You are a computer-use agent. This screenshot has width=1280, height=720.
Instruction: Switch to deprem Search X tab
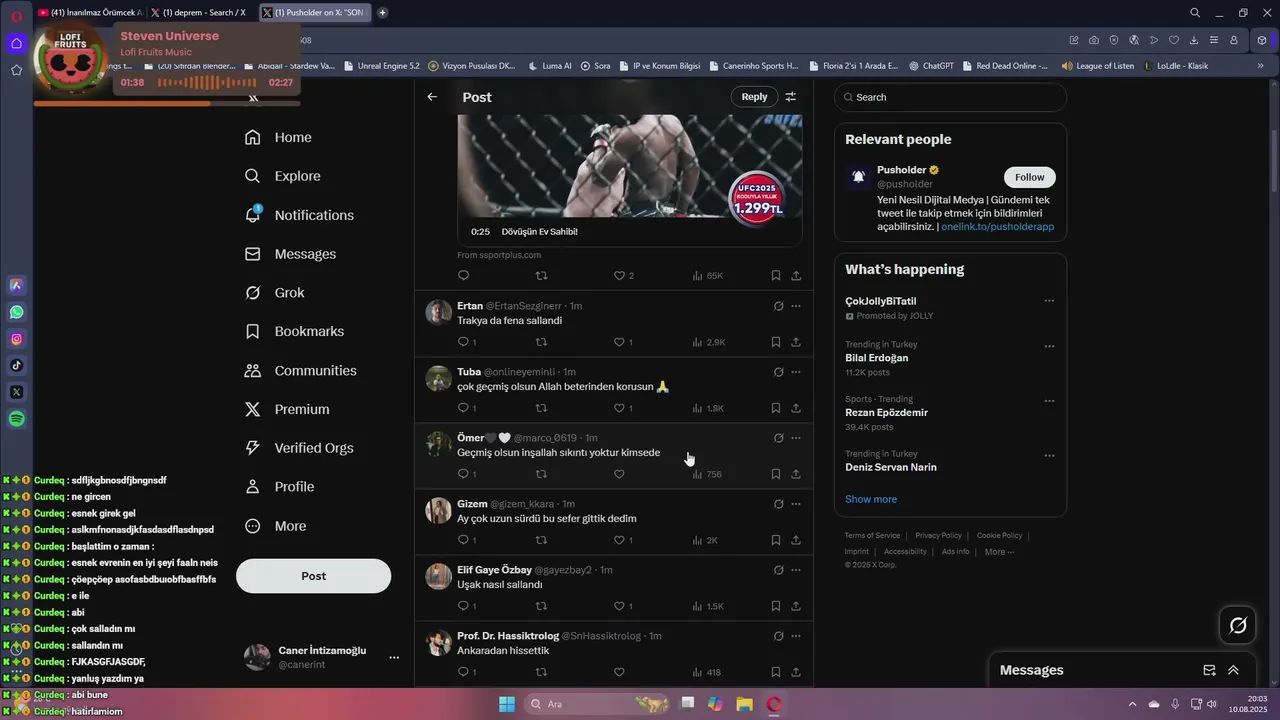point(202,12)
